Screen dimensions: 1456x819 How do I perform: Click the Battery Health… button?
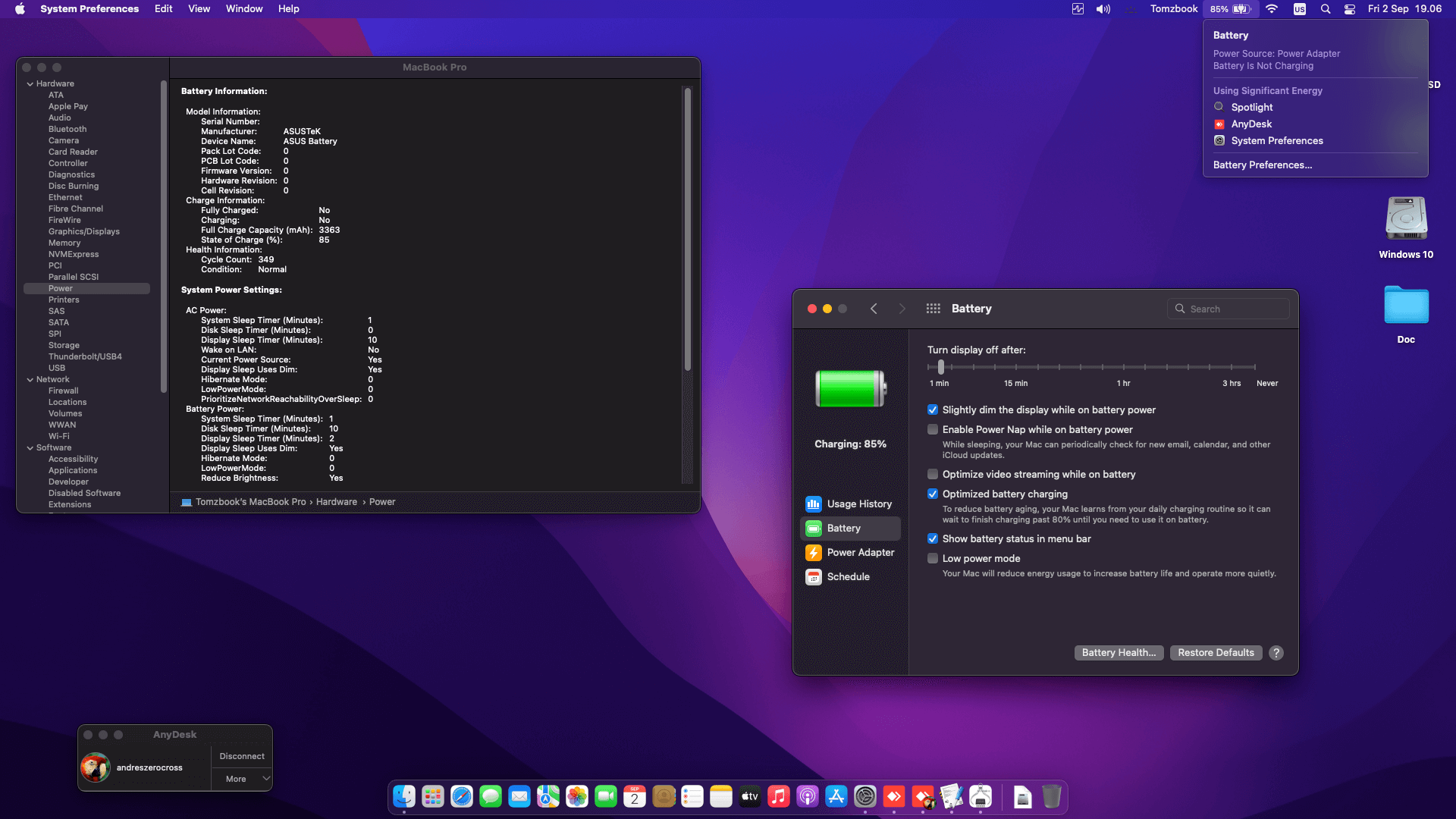coord(1119,653)
